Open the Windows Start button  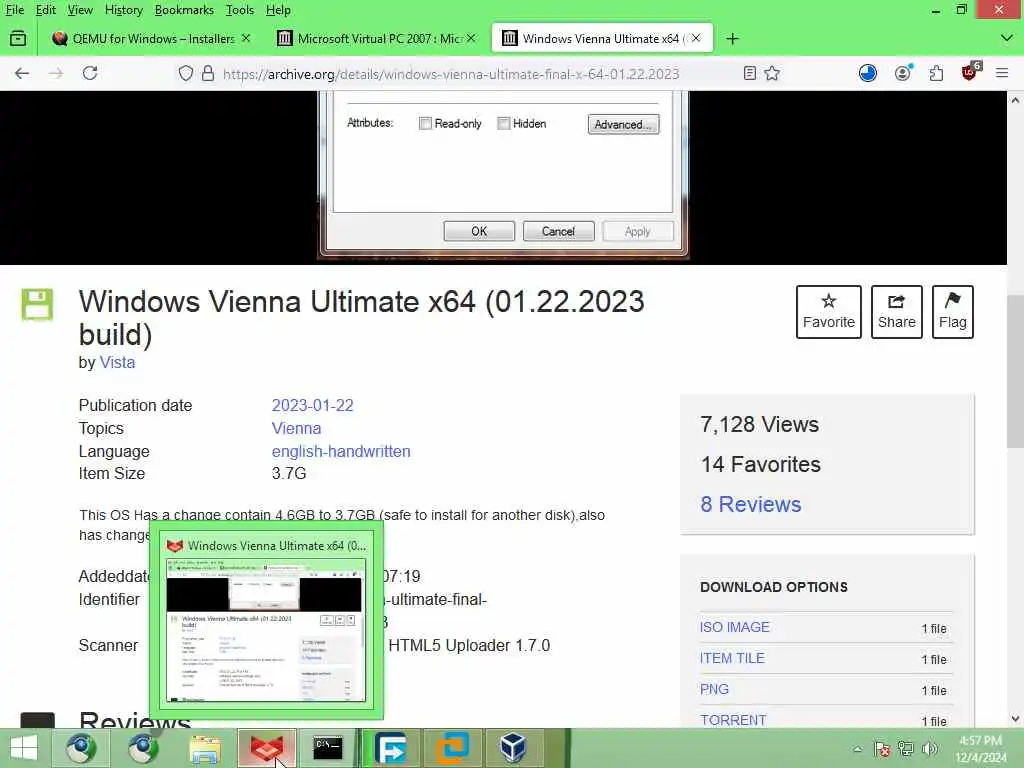click(x=24, y=748)
